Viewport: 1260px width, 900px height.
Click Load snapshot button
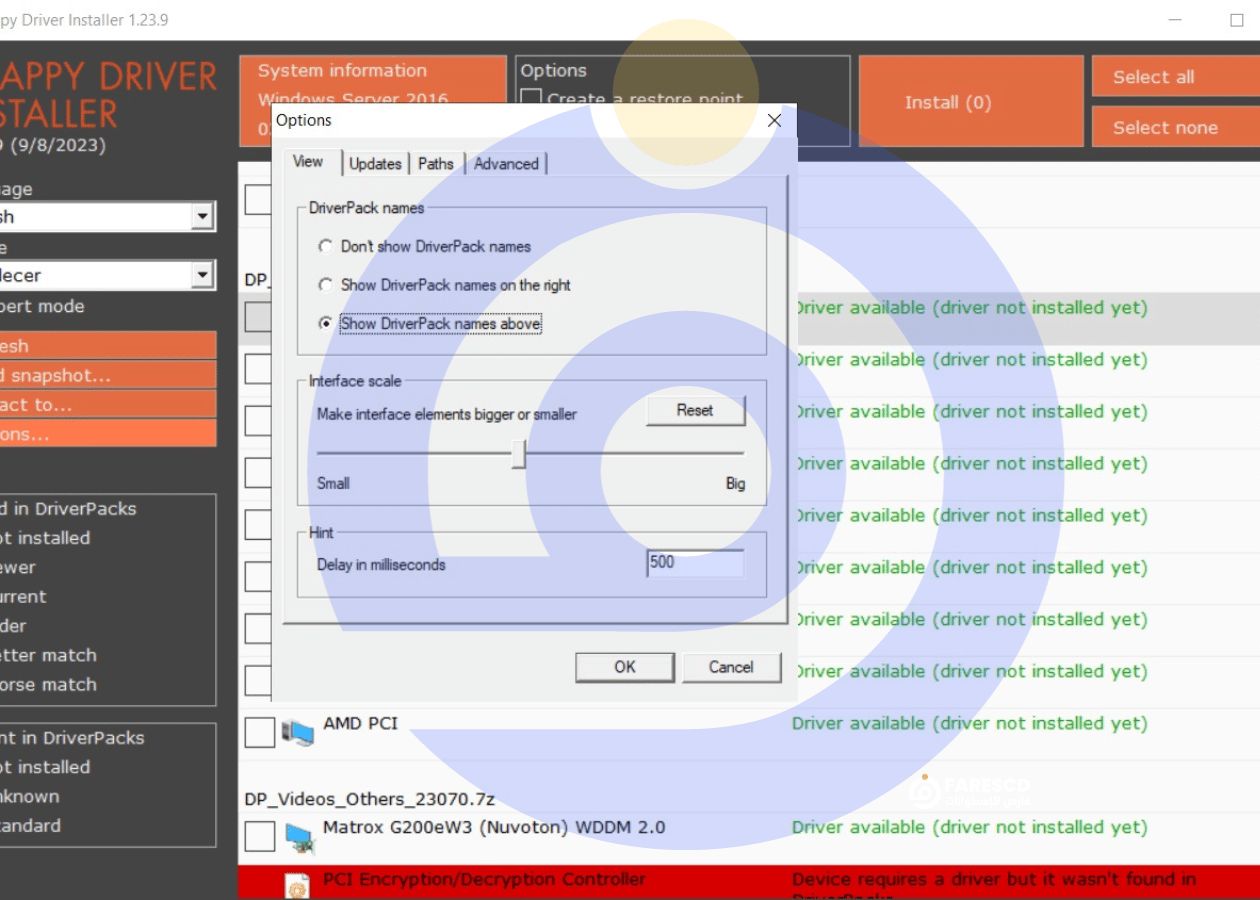coord(107,375)
